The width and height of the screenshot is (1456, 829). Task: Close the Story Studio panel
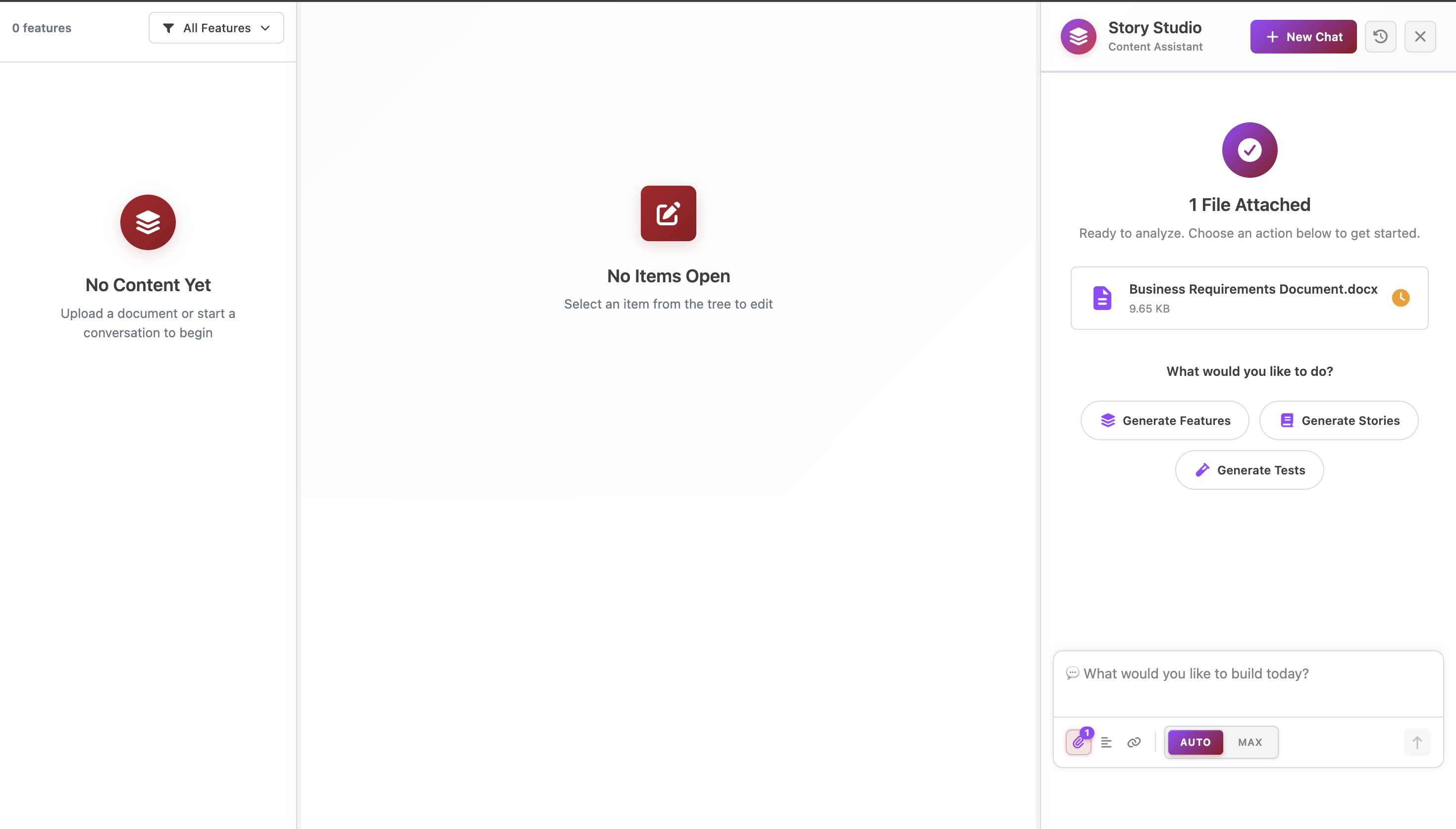point(1419,37)
